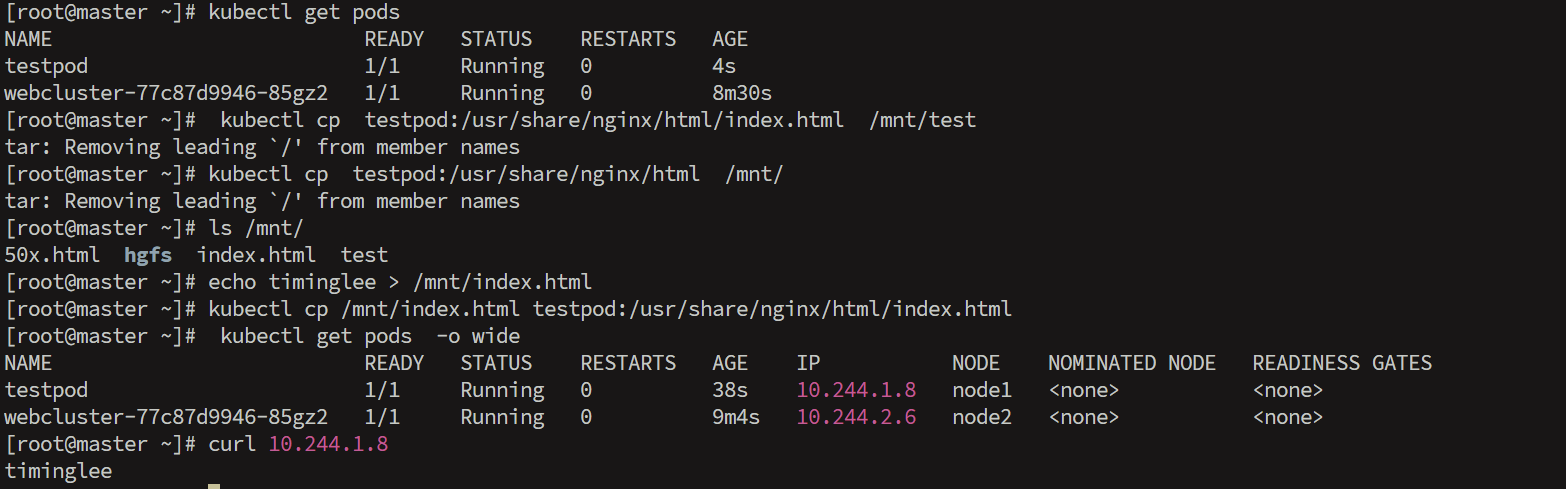Click the 'ls /mnt/' command
1566x489 pixels.
(x=256, y=229)
